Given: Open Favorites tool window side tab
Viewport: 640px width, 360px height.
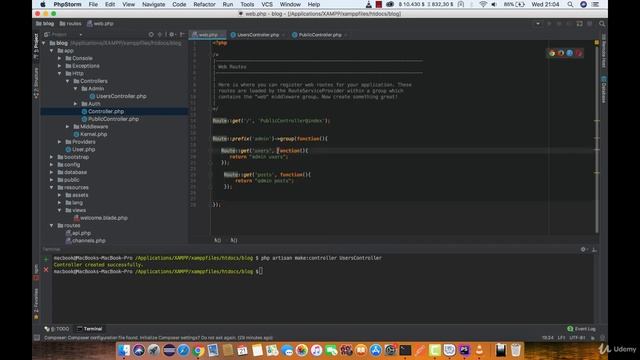Looking at the screenshot, I should (36, 304).
